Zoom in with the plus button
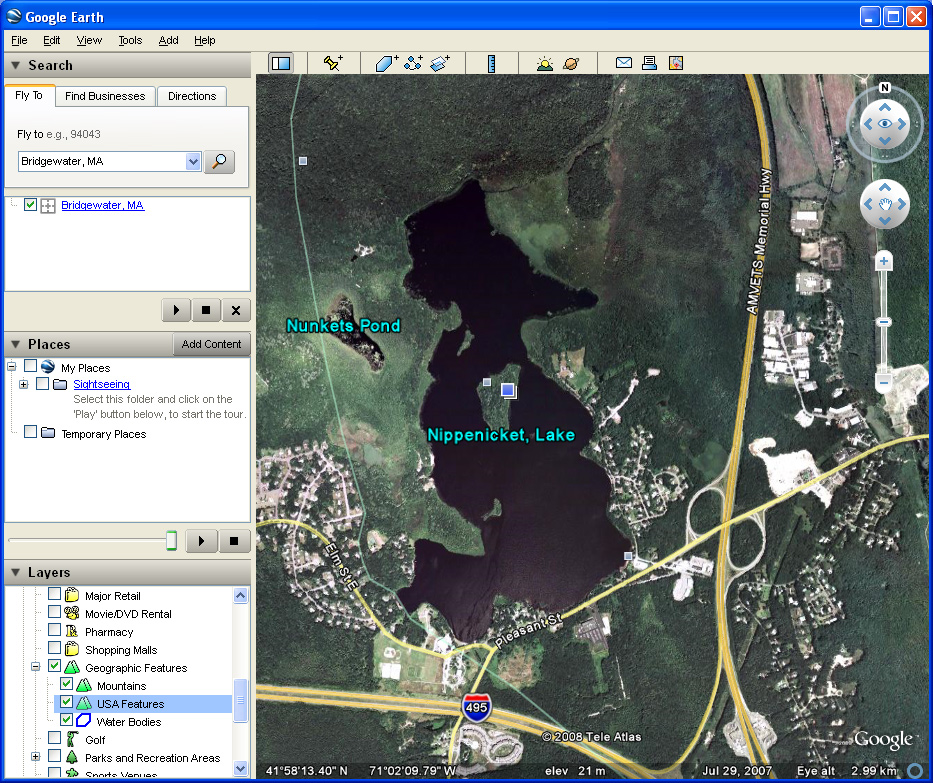 pyautogui.click(x=884, y=261)
